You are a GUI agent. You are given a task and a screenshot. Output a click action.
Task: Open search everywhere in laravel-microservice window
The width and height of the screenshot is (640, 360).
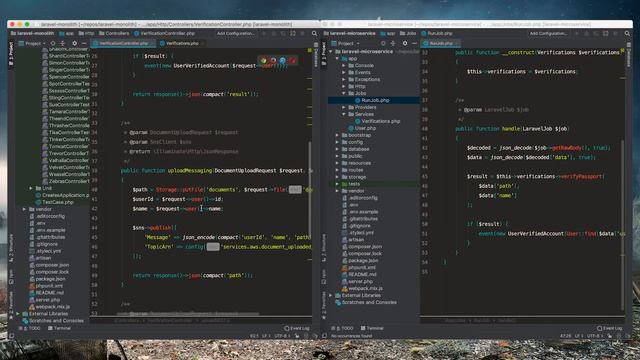coord(627,33)
